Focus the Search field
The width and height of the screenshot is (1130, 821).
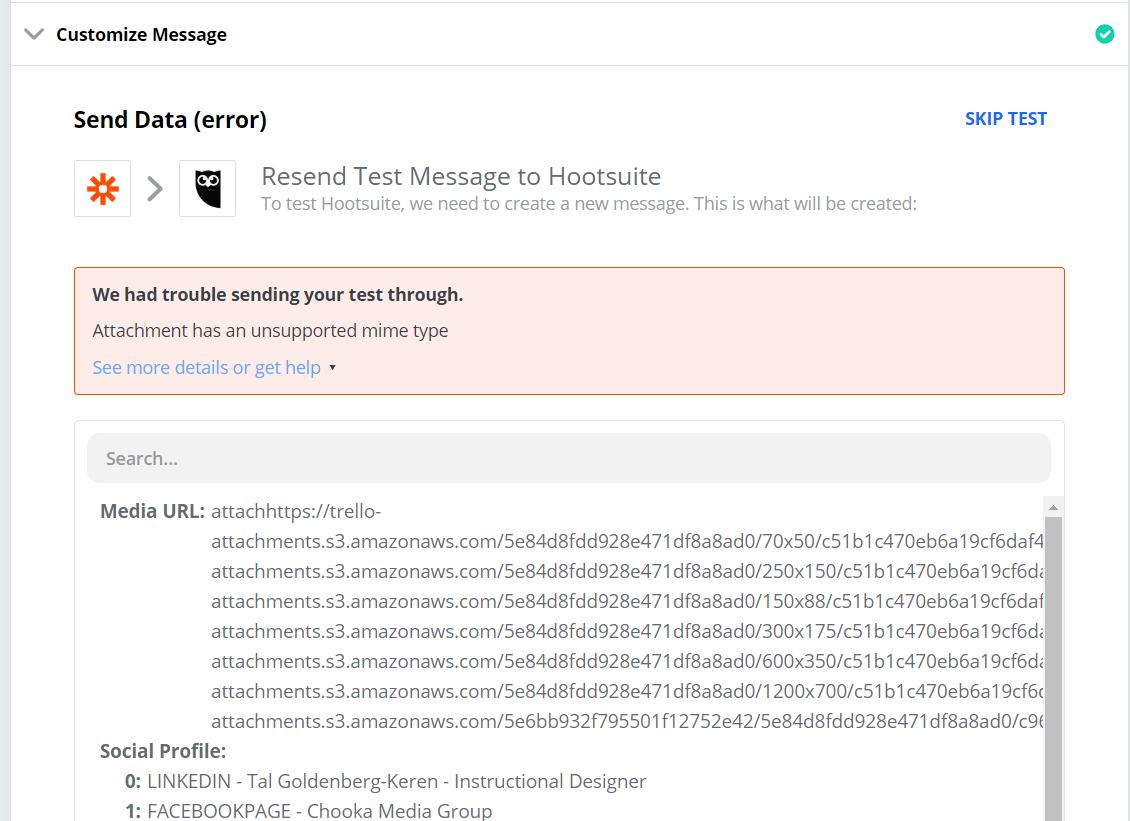tap(569, 458)
